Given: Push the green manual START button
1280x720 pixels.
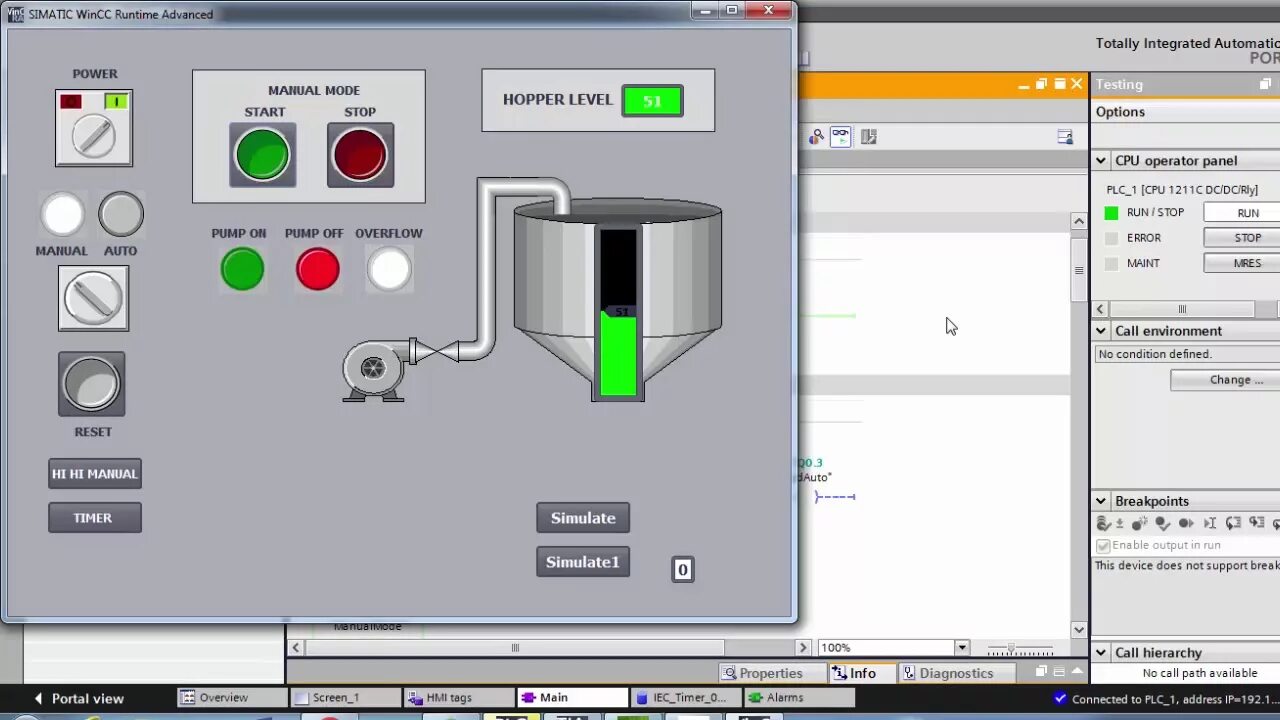Looking at the screenshot, I should (x=263, y=155).
